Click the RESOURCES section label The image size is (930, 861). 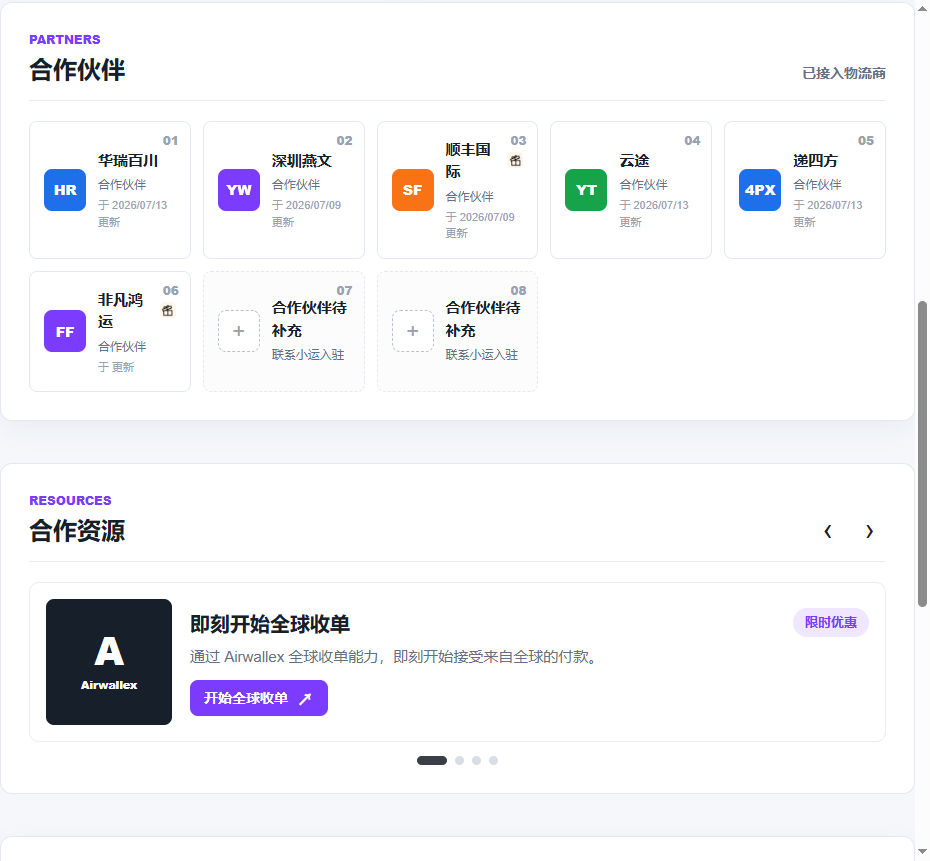70,500
